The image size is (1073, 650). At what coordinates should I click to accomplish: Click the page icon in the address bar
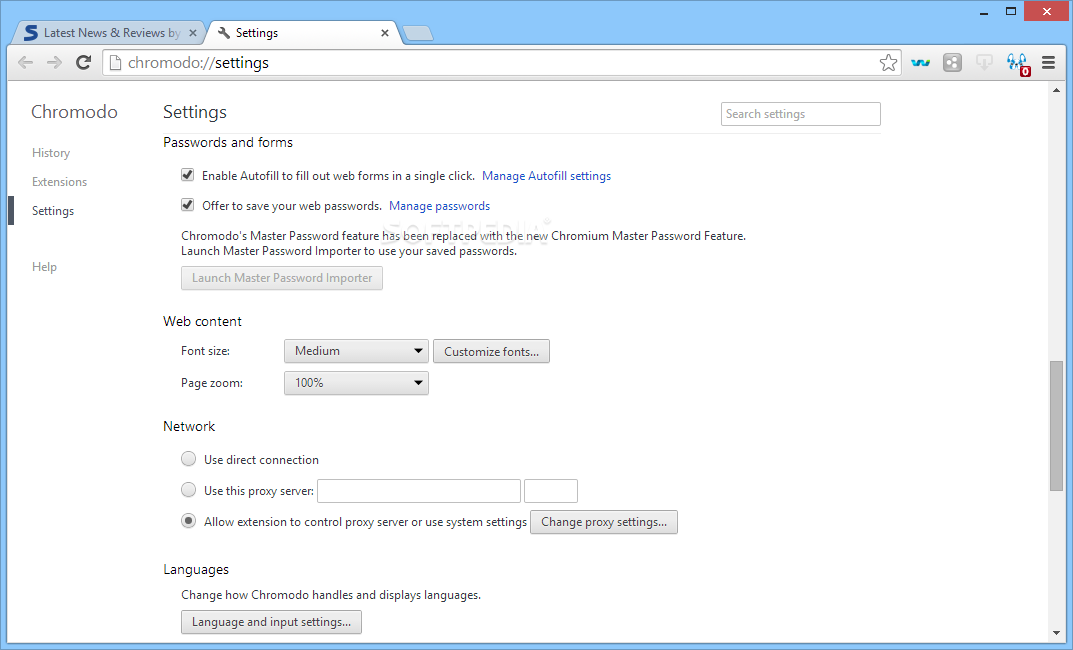tap(116, 63)
